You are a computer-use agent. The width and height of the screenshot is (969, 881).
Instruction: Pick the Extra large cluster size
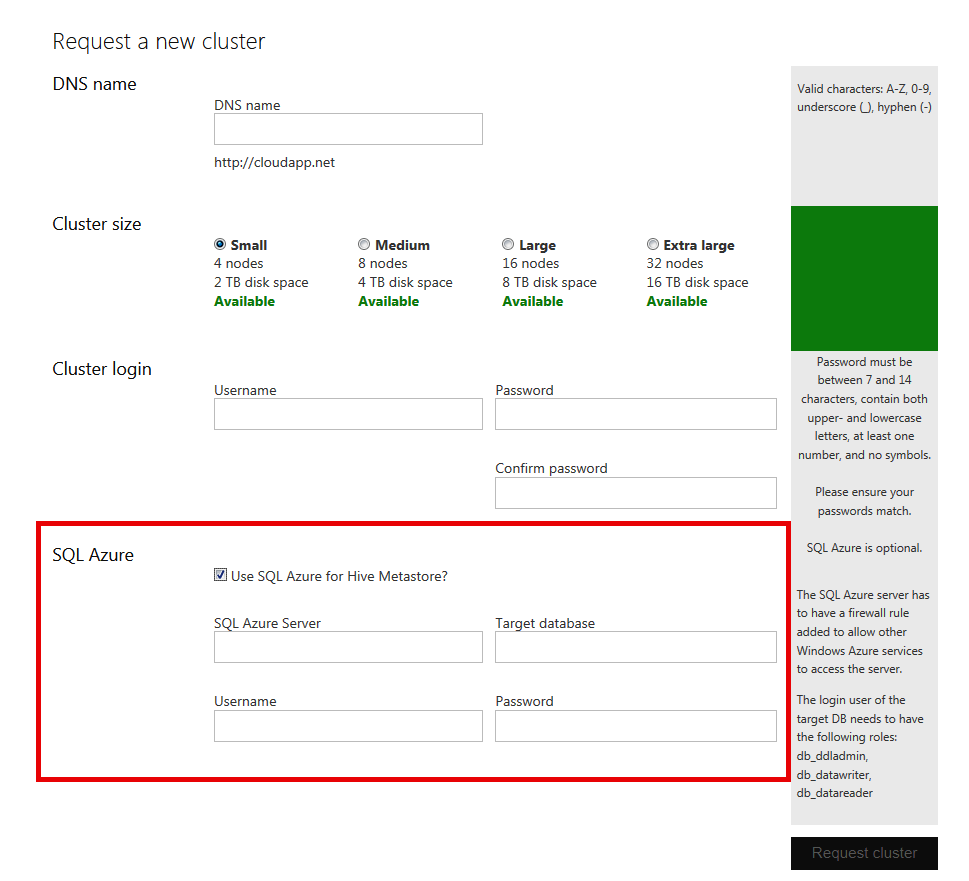tap(653, 245)
